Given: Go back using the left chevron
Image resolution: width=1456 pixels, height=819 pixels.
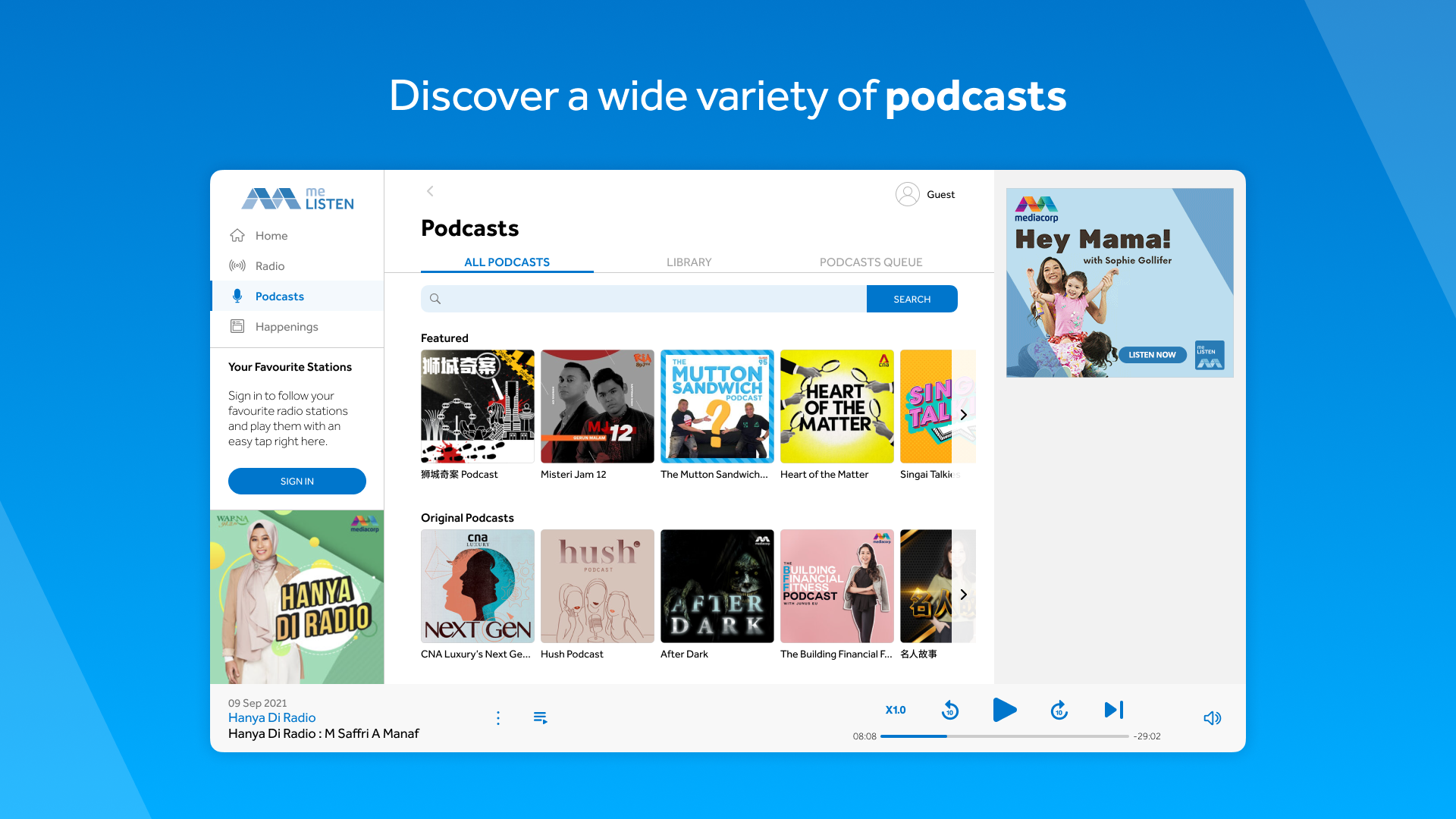Looking at the screenshot, I should click(x=430, y=191).
